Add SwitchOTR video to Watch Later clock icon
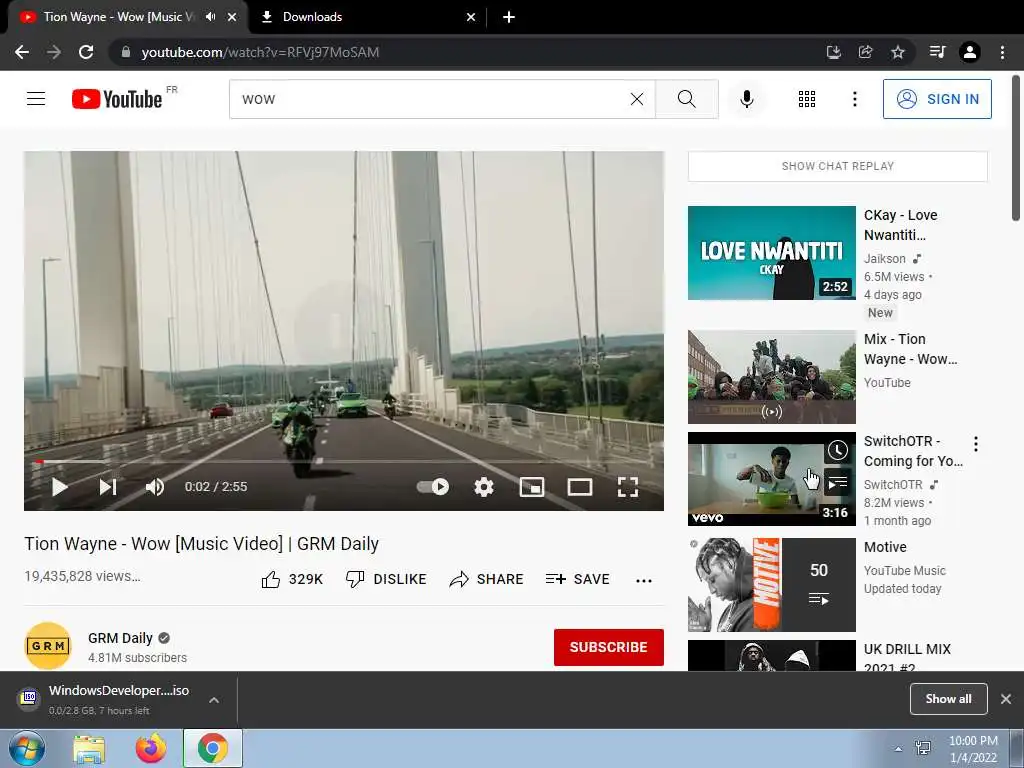Viewport: 1024px width, 768px height. coord(838,450)
